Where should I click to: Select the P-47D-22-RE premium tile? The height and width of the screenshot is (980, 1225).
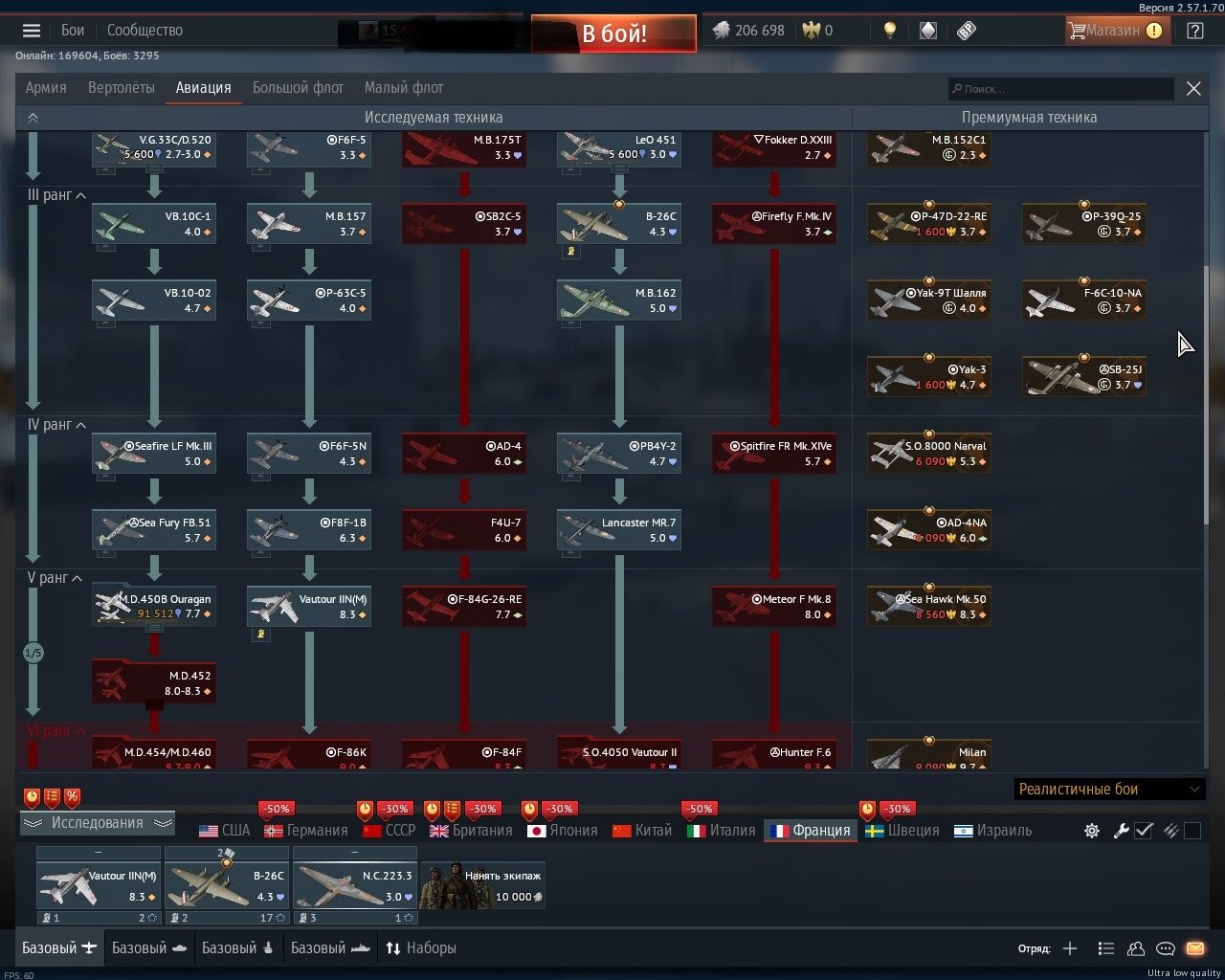coord(929,224)
